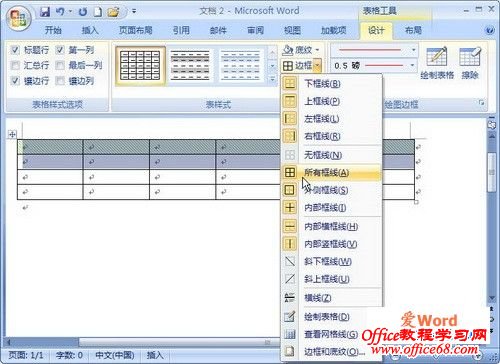
Task: Open Shading dropdown (底纹)
Action: (317, 50)
